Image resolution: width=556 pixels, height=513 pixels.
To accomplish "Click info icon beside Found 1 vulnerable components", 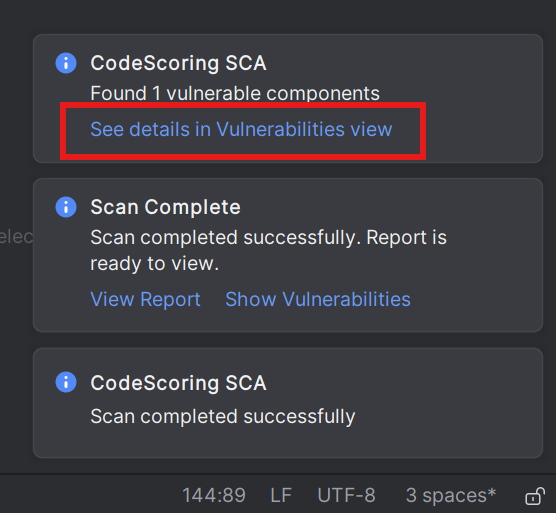I will 66,63.
